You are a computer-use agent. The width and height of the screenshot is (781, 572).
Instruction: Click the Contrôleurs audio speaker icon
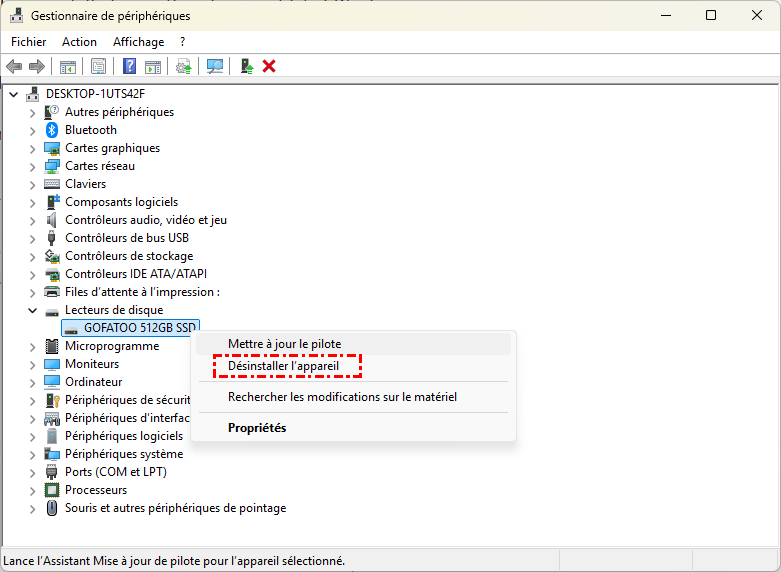point(52,220)
